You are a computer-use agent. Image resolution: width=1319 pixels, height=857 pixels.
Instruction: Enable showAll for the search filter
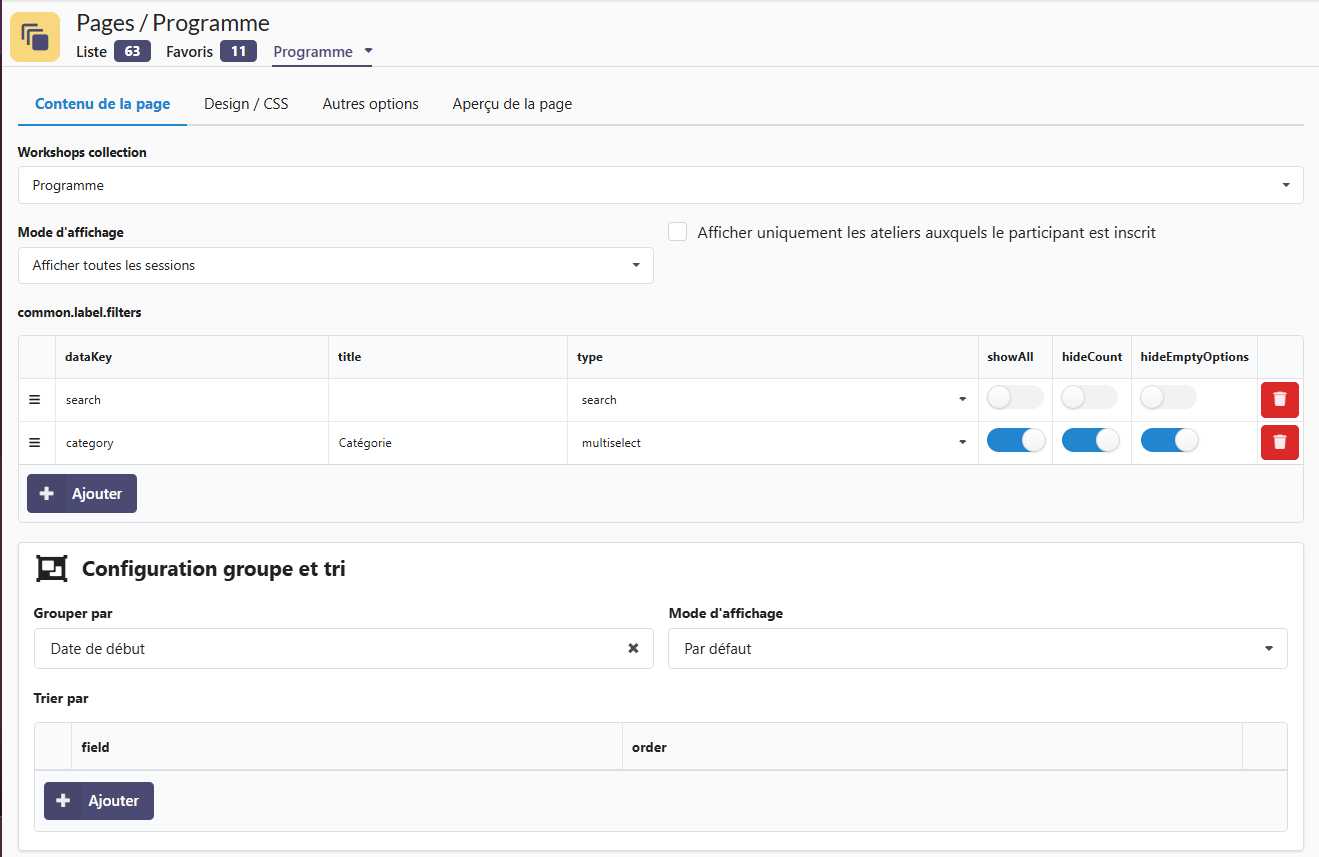[1014, 398]
